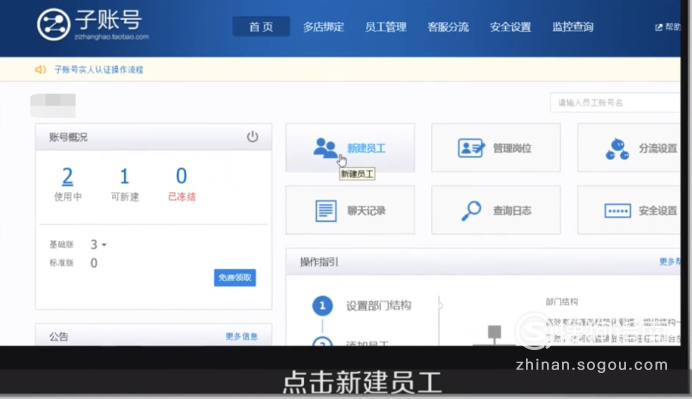
Task: Open 分流设置 icon tile
Action: coord(617,149)
